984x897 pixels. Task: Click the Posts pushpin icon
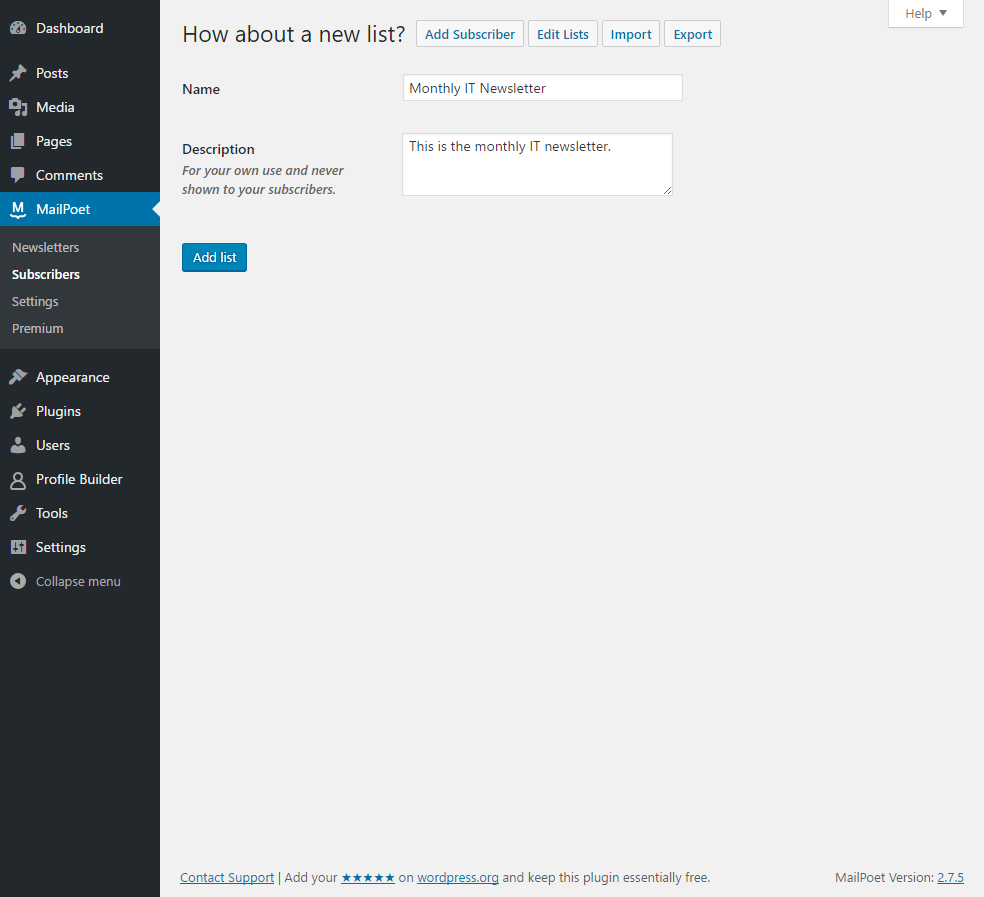(18, 73)
